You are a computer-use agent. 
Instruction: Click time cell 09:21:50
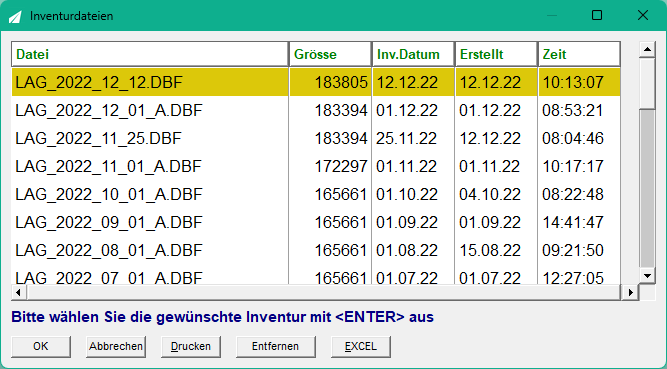pos(573,250)
